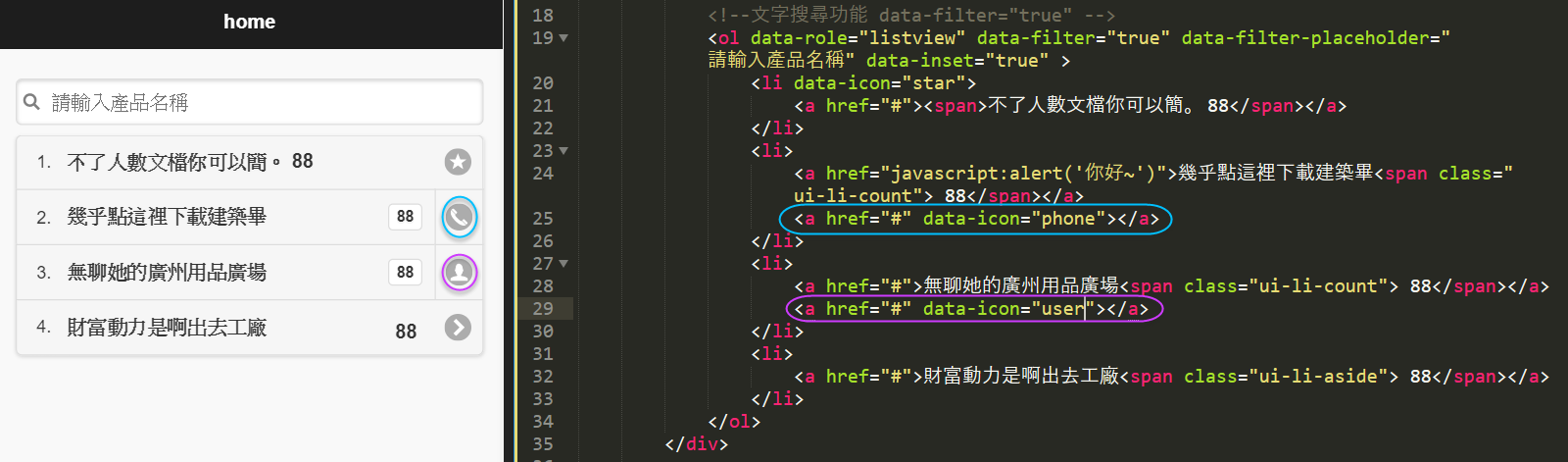The height and width of the screenshot is (462, 1568).
Task: Select line number 29 in the gutter
Action: point(543,309)
